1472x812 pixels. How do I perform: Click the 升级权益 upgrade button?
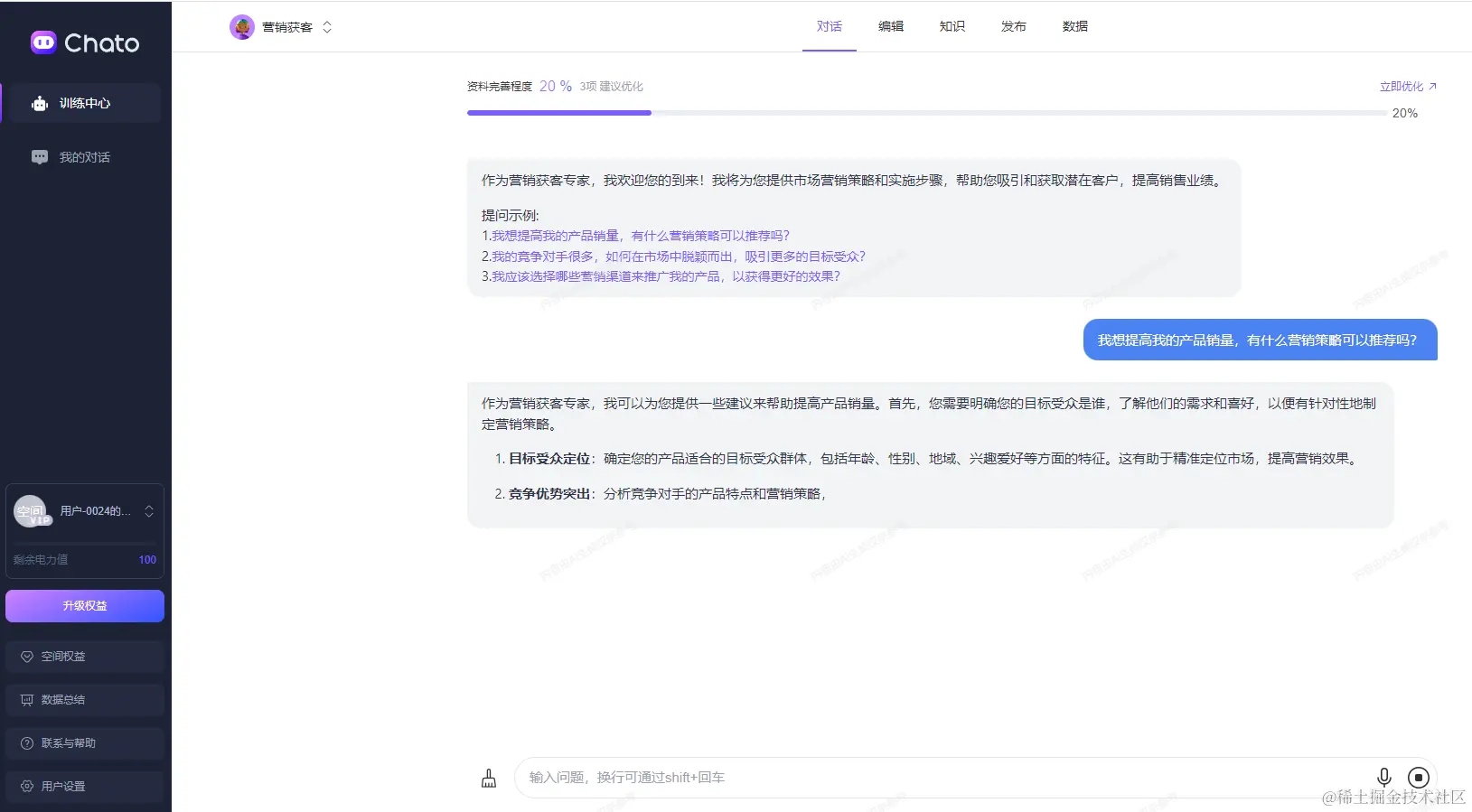85,606
